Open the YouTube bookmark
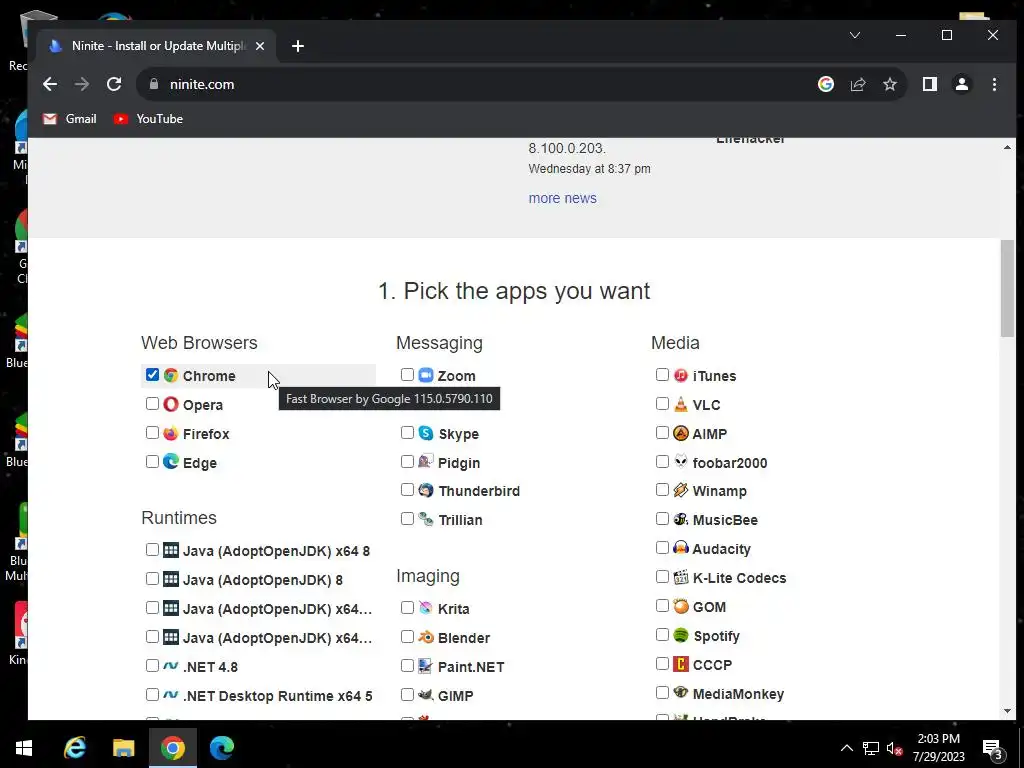Image resolution: width=1024 pixels, height=768 pixels. click(148, 119)
